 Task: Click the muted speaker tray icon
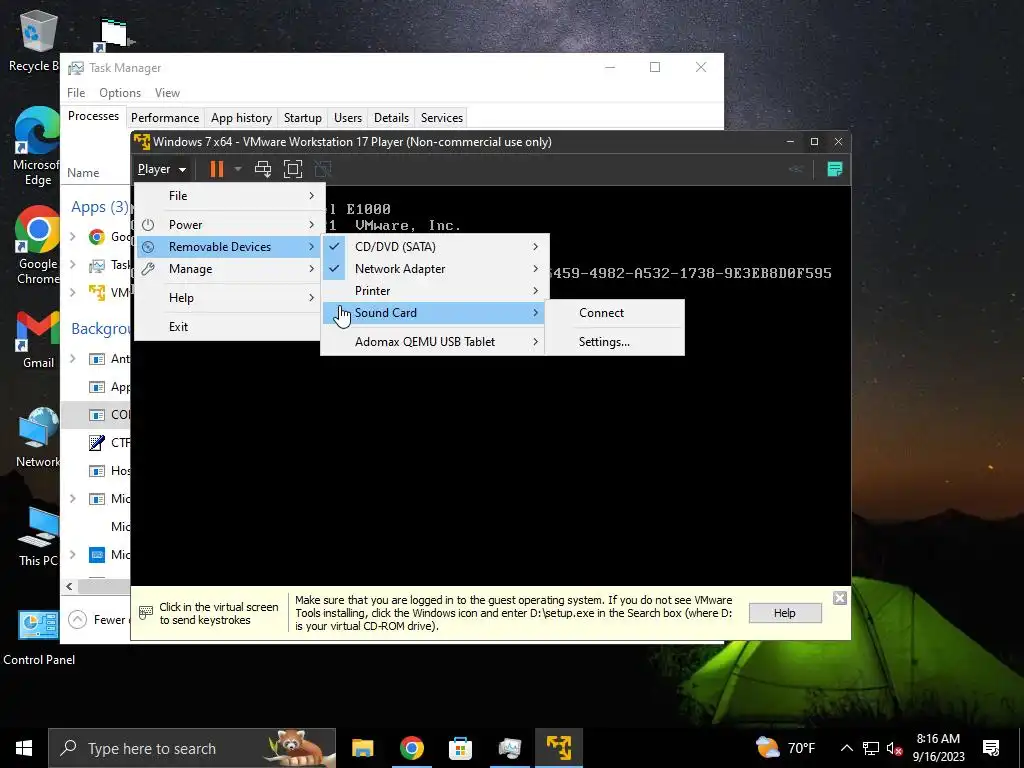coord(894,748)
